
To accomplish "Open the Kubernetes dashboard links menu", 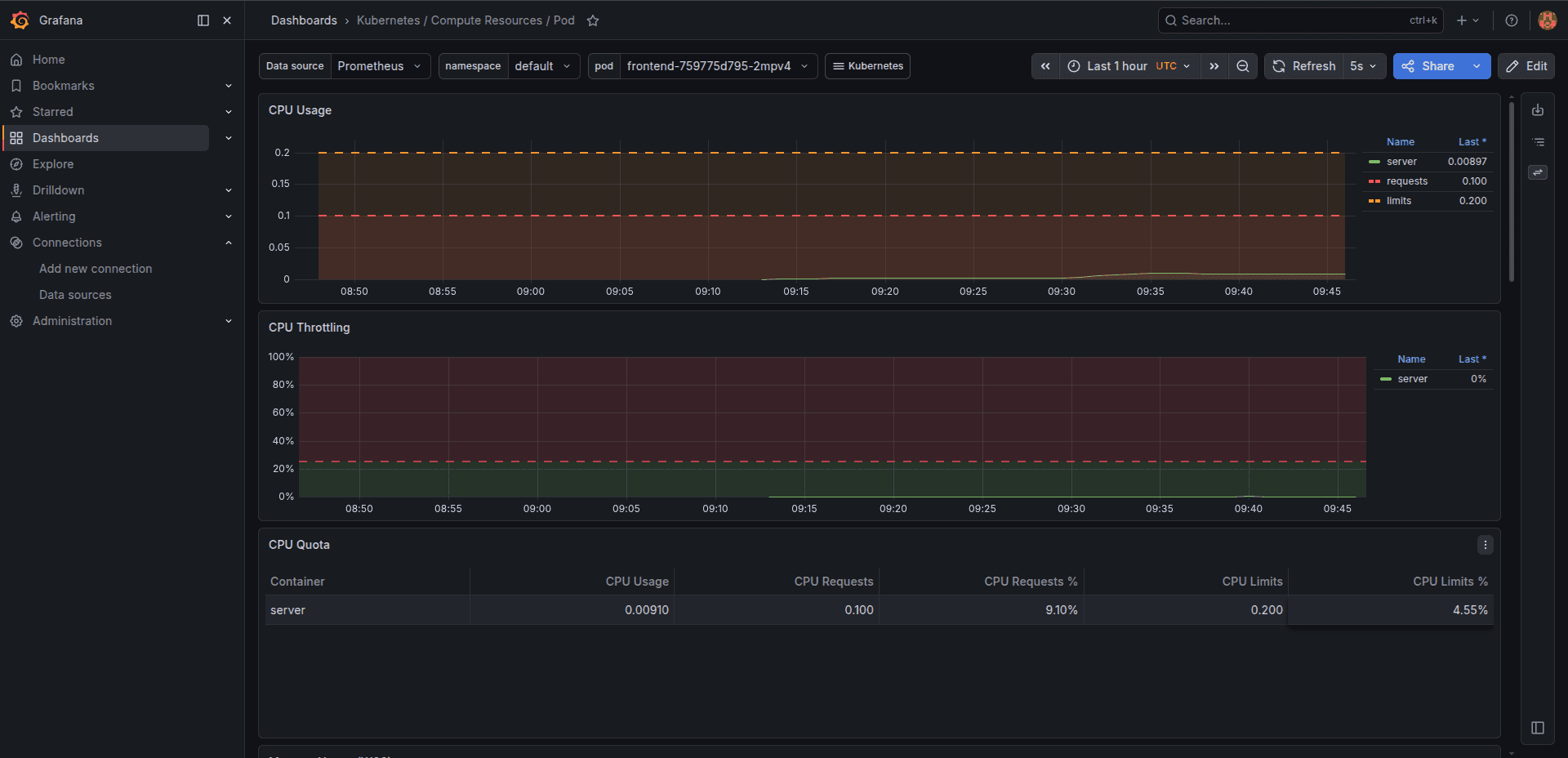I will point(867,66).
